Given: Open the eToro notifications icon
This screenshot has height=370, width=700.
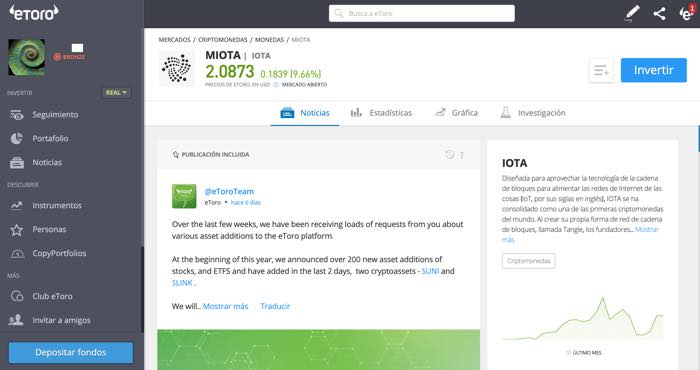Looking at the screenshot, I should [687, 13].
